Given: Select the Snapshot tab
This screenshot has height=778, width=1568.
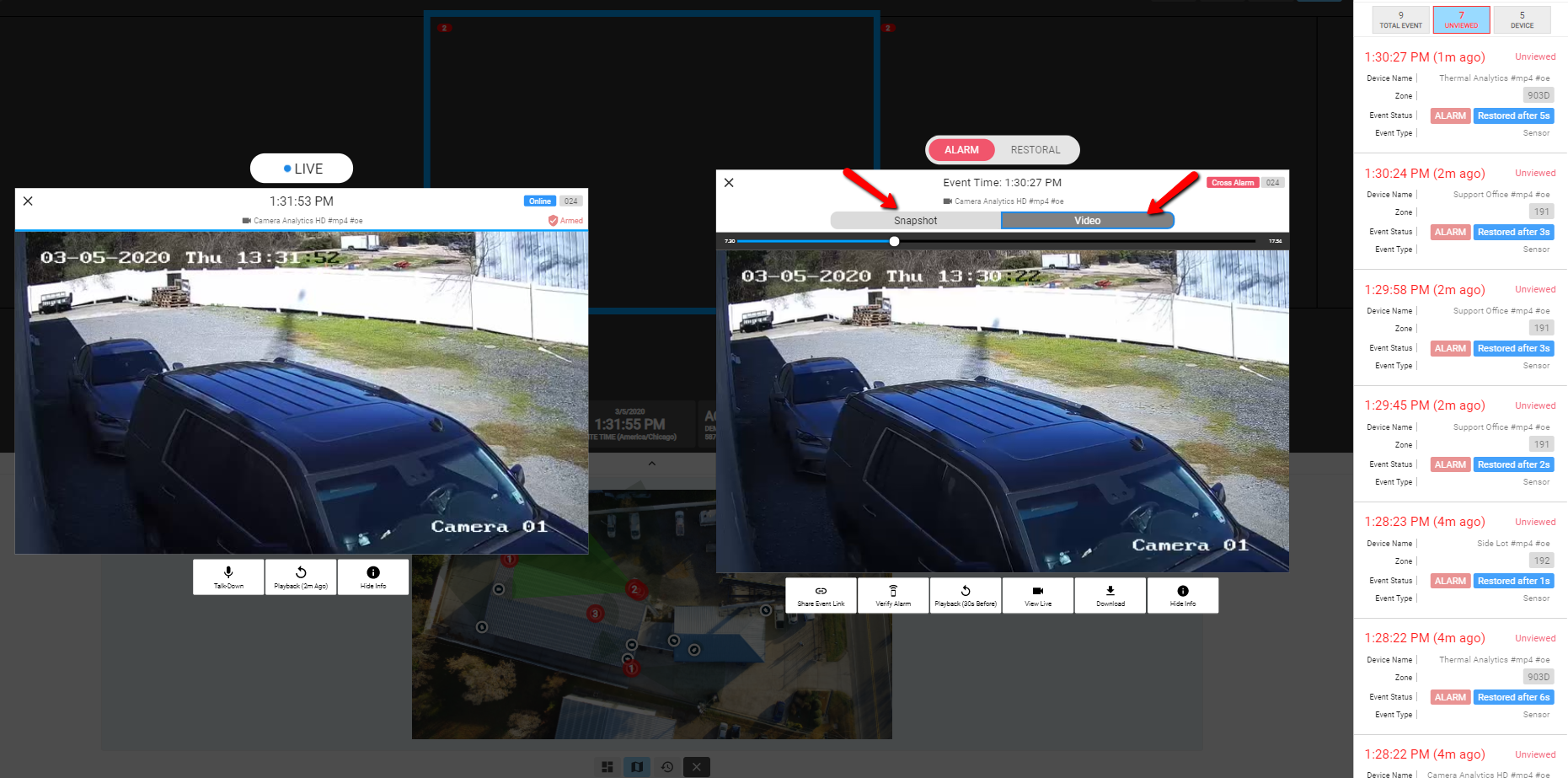Looking at the screenshot, I should coord(916,221).
